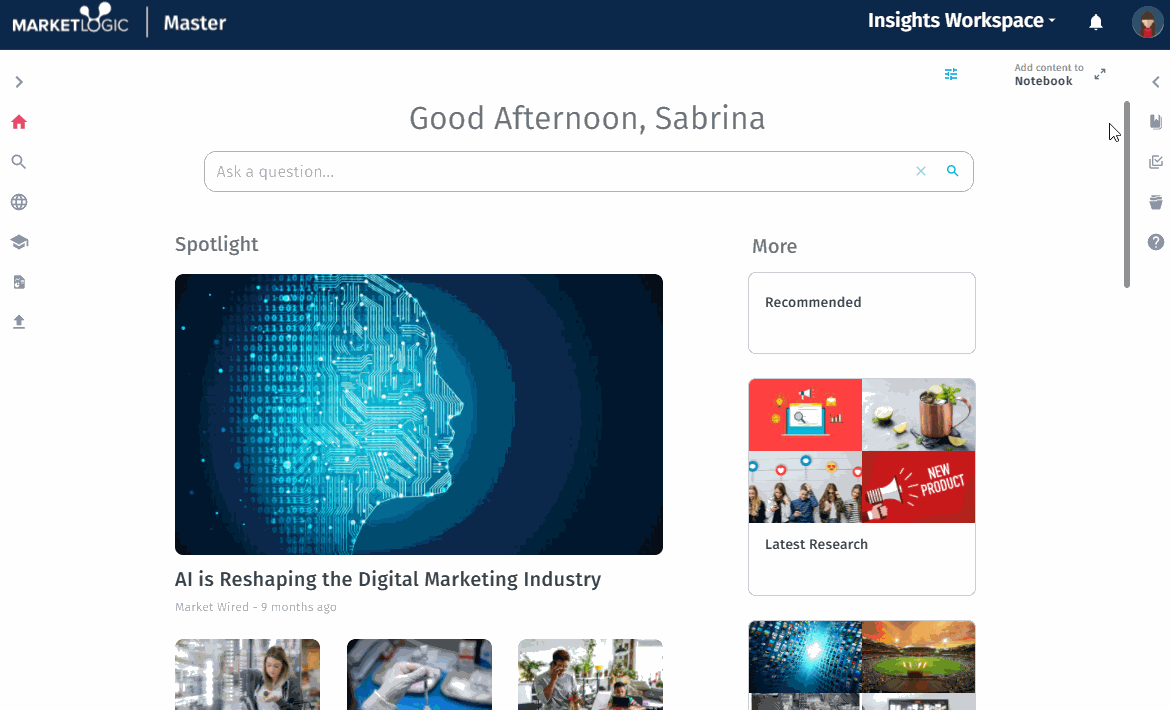Open the checklist icon in right sidebar
This screenshot has height=710, width=1170.
point(1156,162)
